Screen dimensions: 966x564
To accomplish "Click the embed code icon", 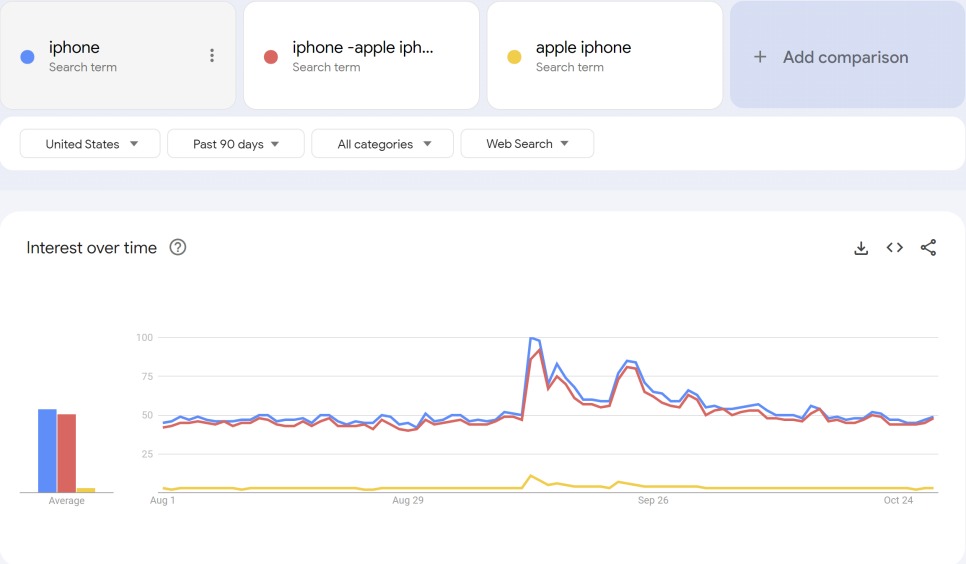I will click(x=894, y=248).
